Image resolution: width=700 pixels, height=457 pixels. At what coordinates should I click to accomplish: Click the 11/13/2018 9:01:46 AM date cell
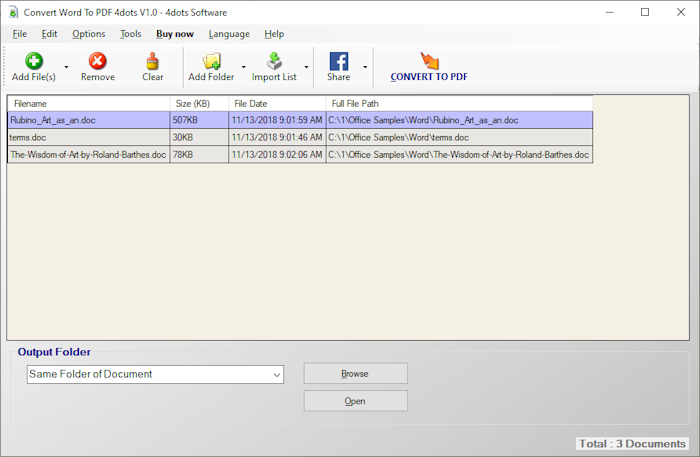tap(277, 137)
